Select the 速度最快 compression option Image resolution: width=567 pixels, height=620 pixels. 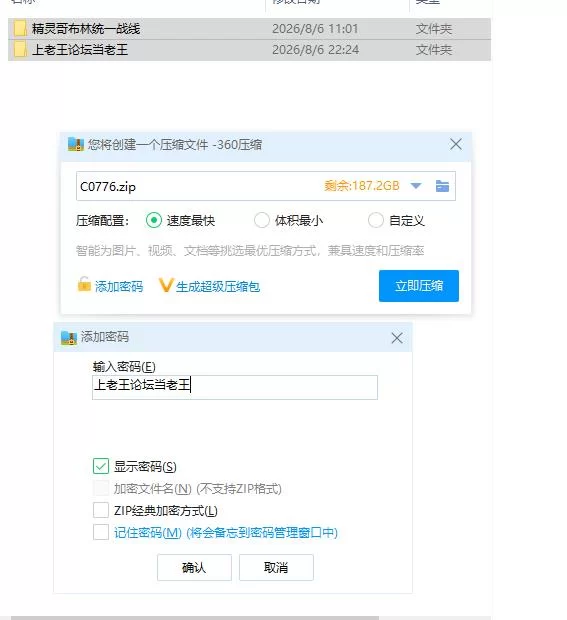coord(154,220)
